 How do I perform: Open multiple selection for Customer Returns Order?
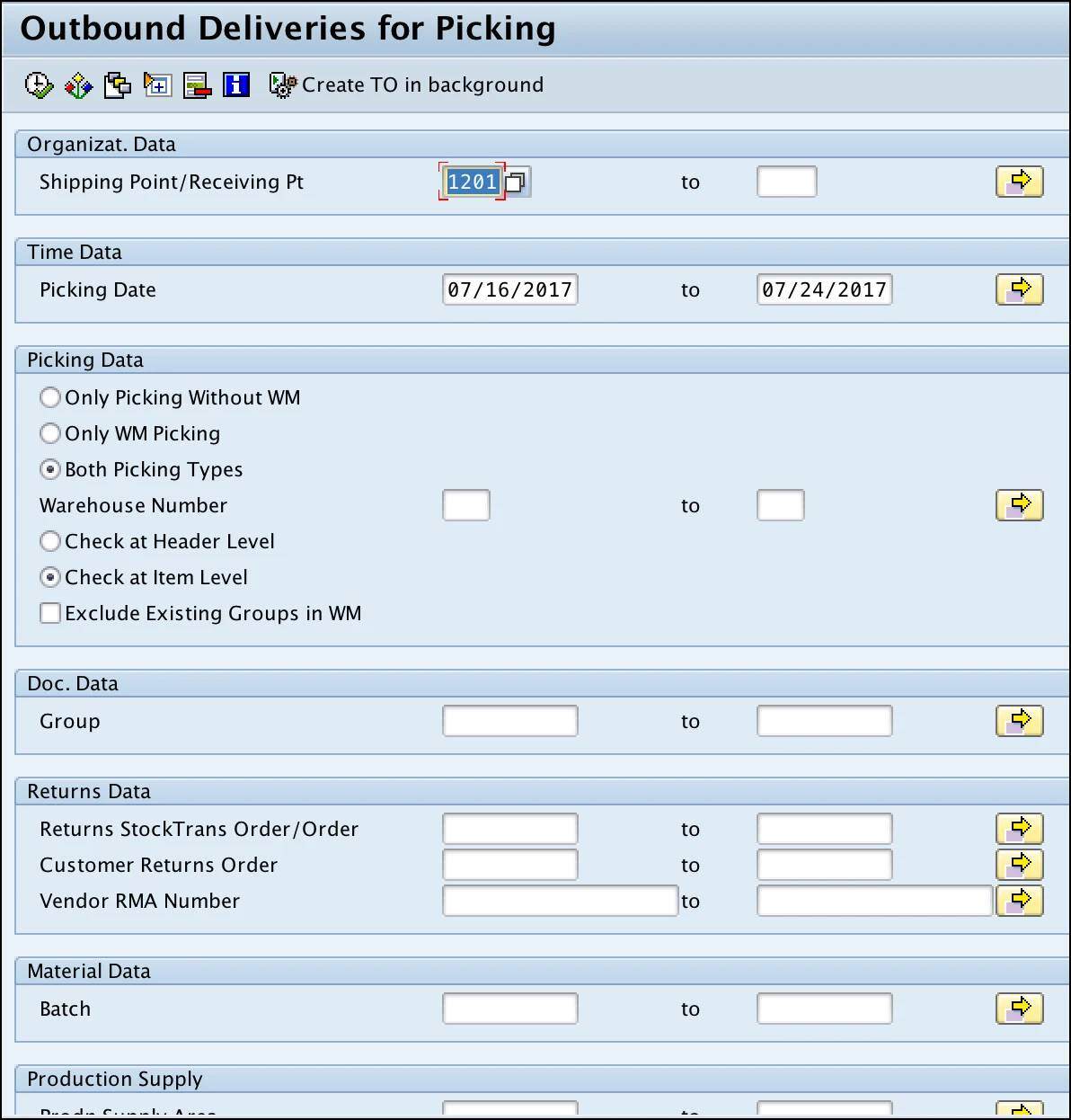click(x=1020, y=865)
